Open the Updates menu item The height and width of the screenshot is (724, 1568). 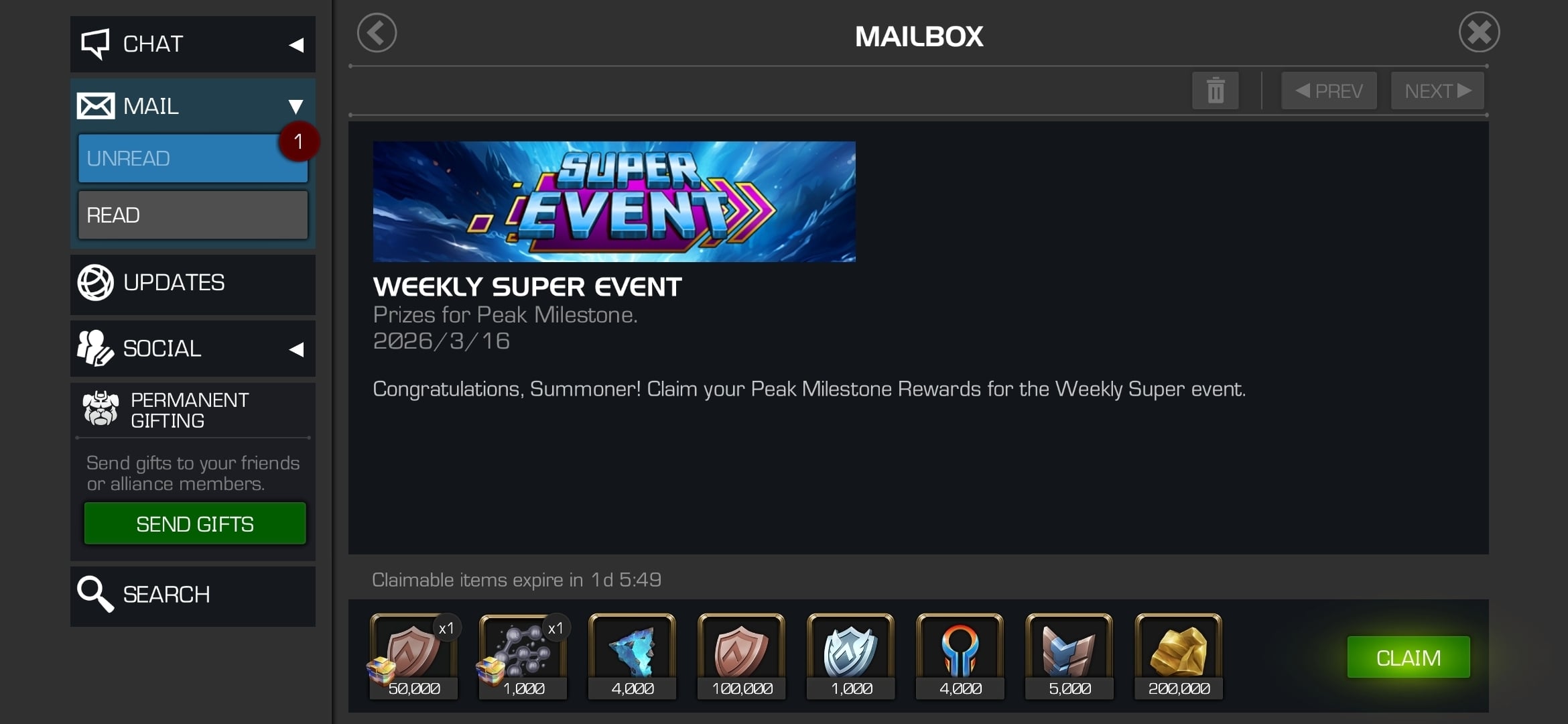[x=193, y=284]
